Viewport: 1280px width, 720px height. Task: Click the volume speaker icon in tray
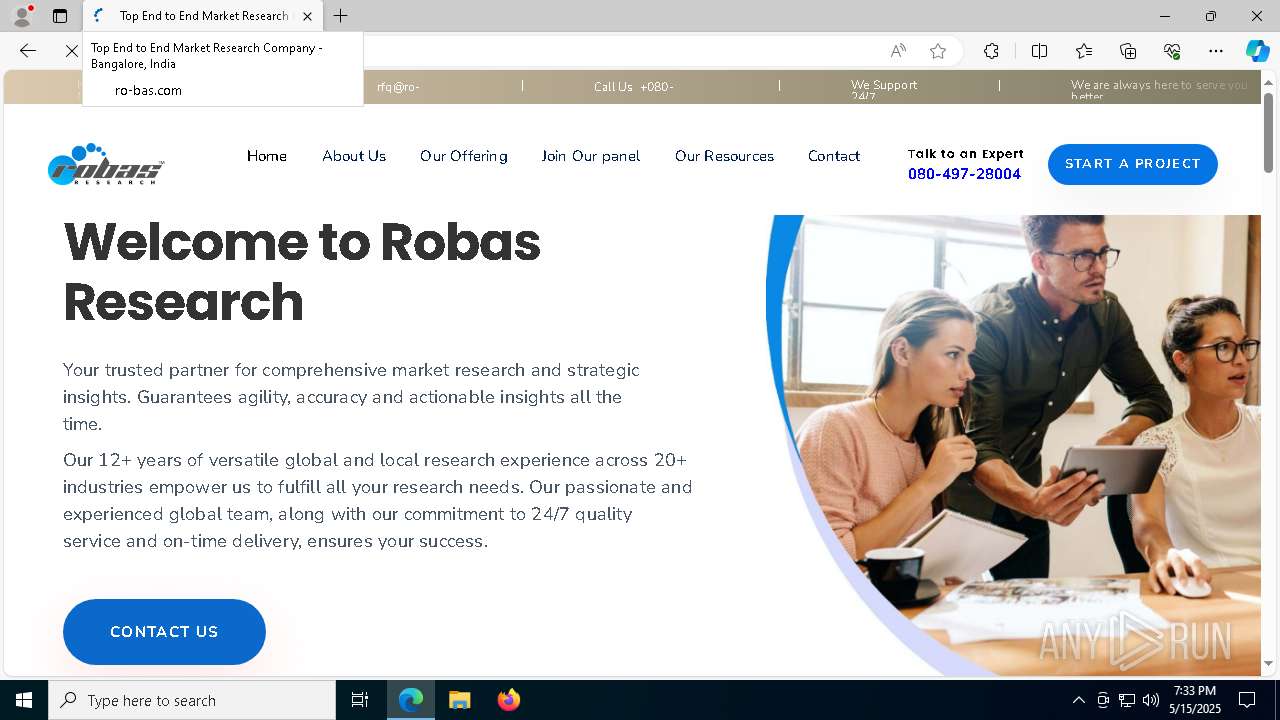(x=1151, y=700)
